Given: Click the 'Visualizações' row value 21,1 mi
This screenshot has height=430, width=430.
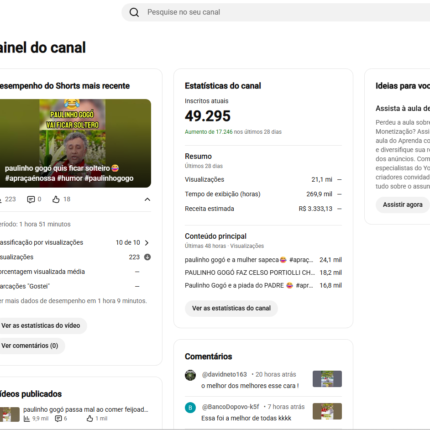Looking at the screenshot, I should [322, 179].
